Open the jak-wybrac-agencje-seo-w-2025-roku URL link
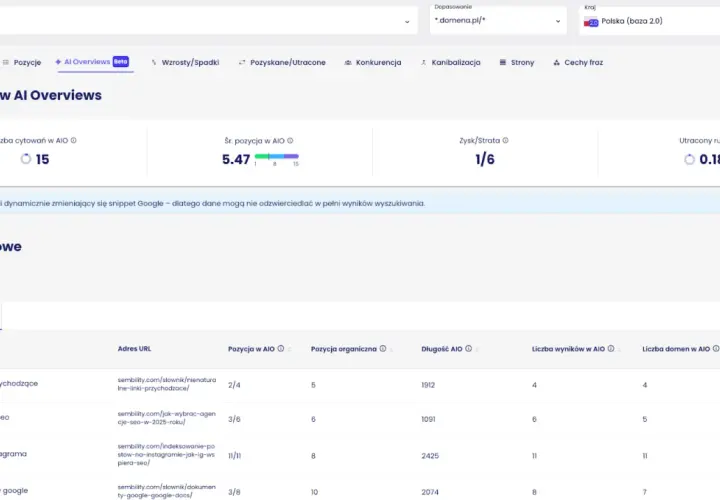 tap(167, 418)
